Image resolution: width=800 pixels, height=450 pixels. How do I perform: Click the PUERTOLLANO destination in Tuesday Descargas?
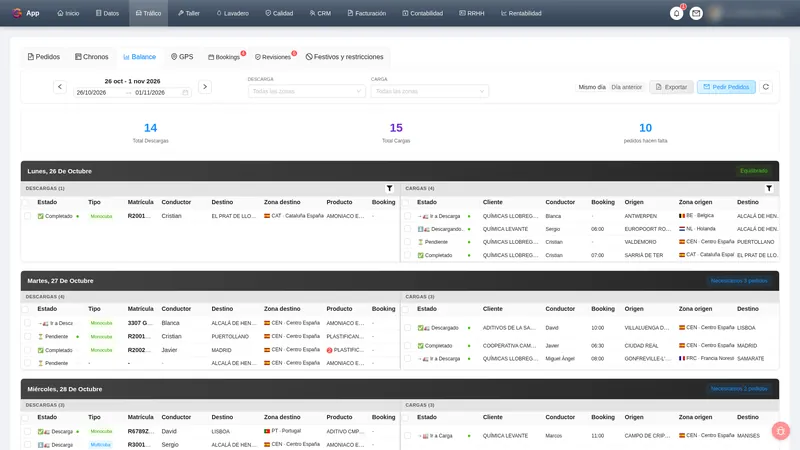[230, 337]
